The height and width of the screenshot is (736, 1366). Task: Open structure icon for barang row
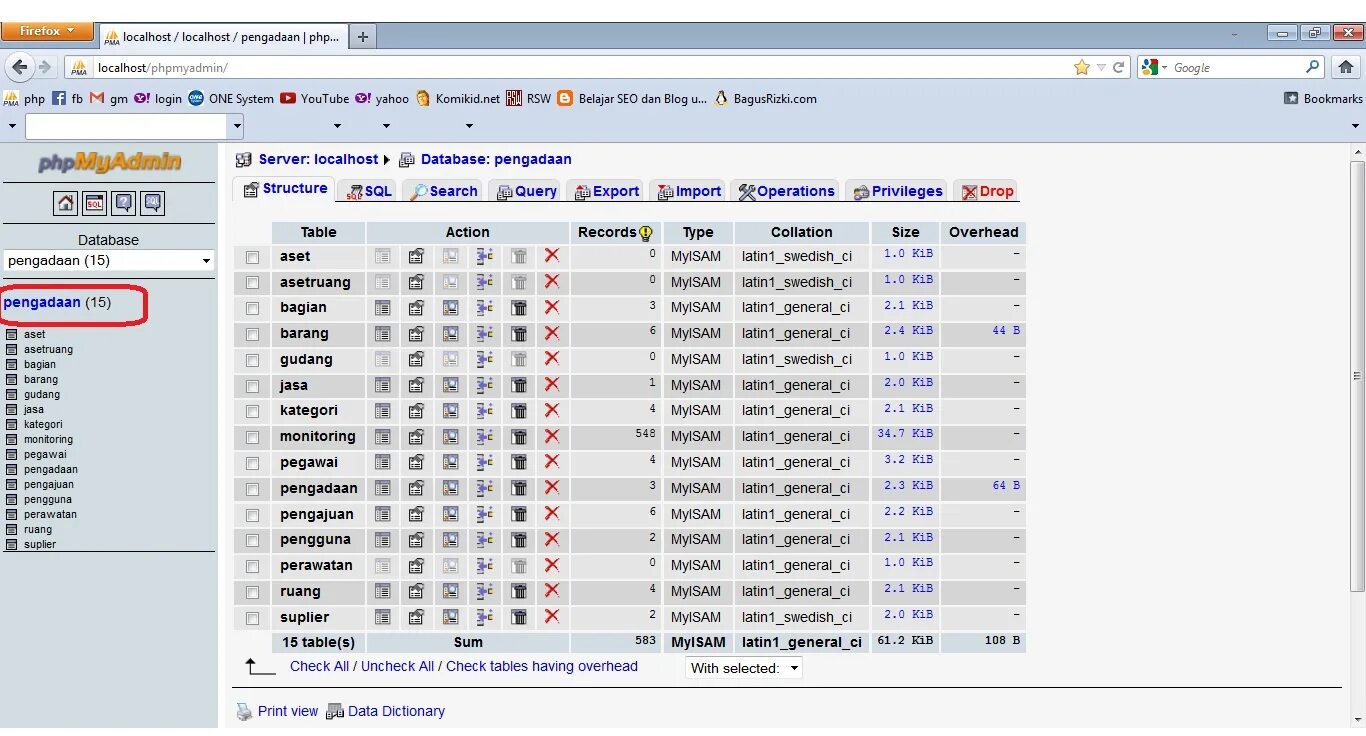coord(416,333)
